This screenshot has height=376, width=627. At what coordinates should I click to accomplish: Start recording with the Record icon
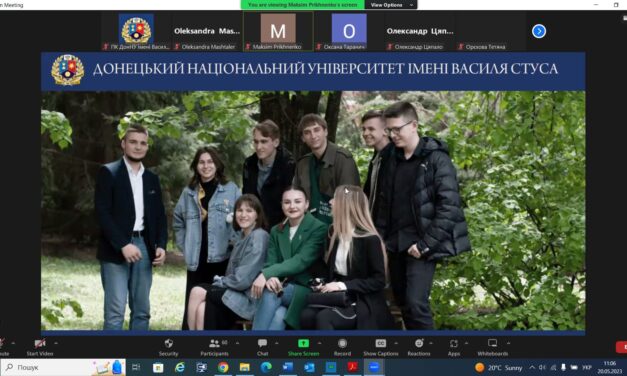click(342, 343)
